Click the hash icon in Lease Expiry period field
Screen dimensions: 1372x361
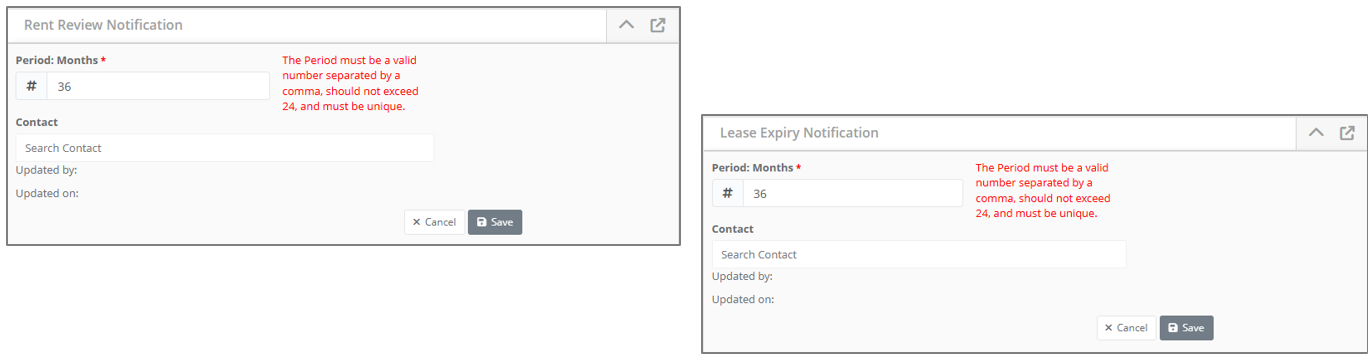coord(728,193)
